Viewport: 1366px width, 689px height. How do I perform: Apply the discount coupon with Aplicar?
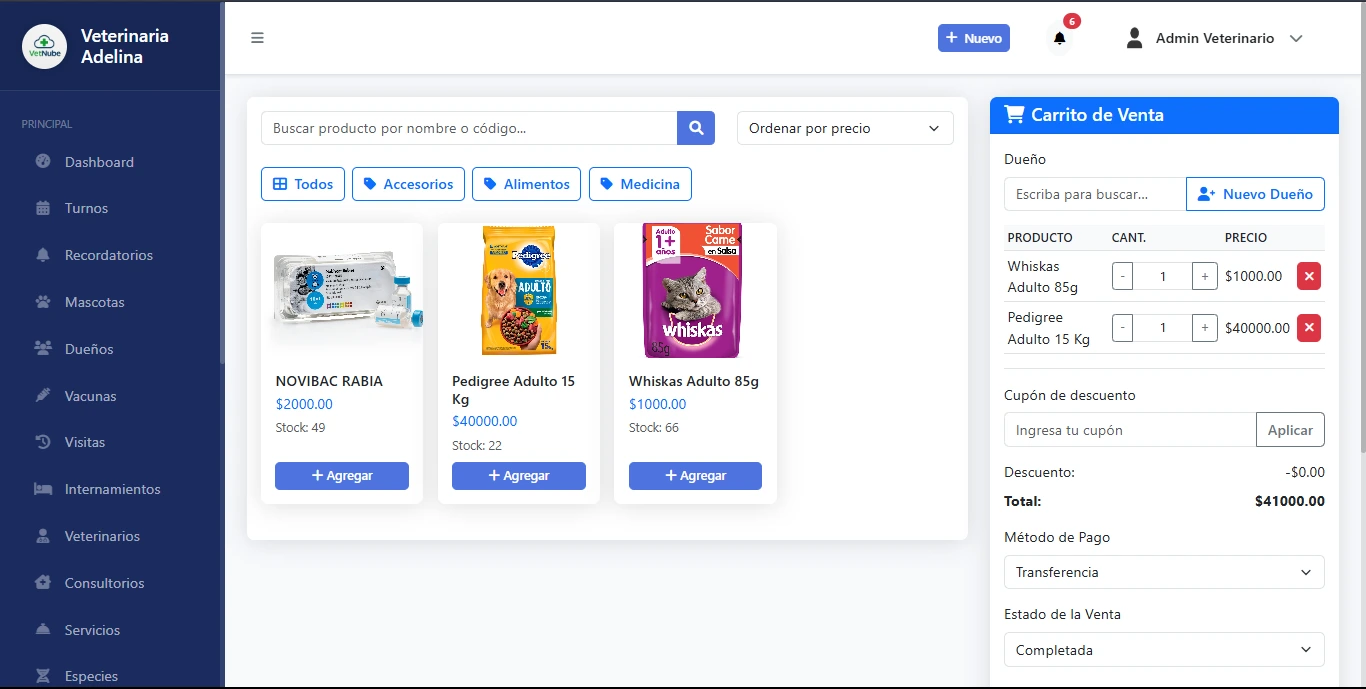(x=1290, y=430)
